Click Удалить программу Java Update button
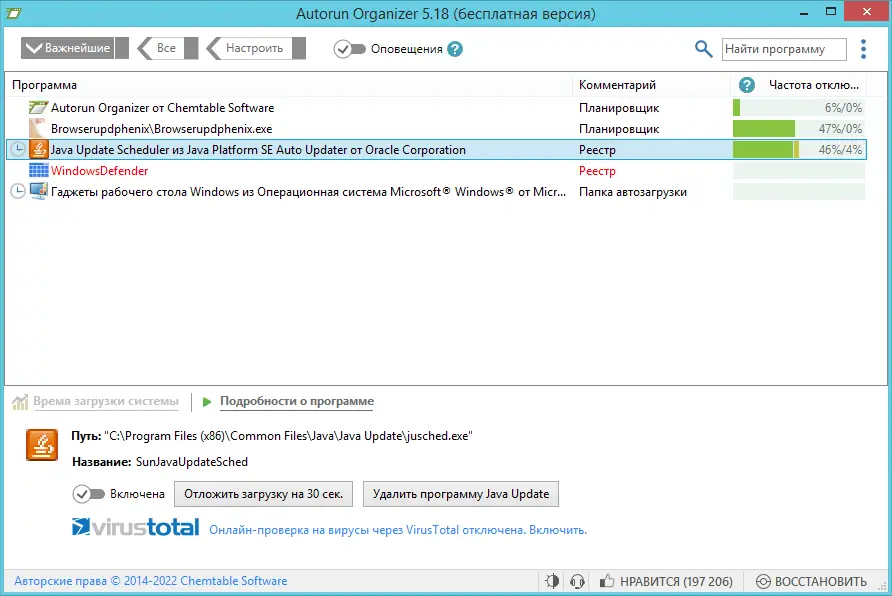Image resolution: width=892 pixels, height=596 pixels. click(x=461, y=494)
